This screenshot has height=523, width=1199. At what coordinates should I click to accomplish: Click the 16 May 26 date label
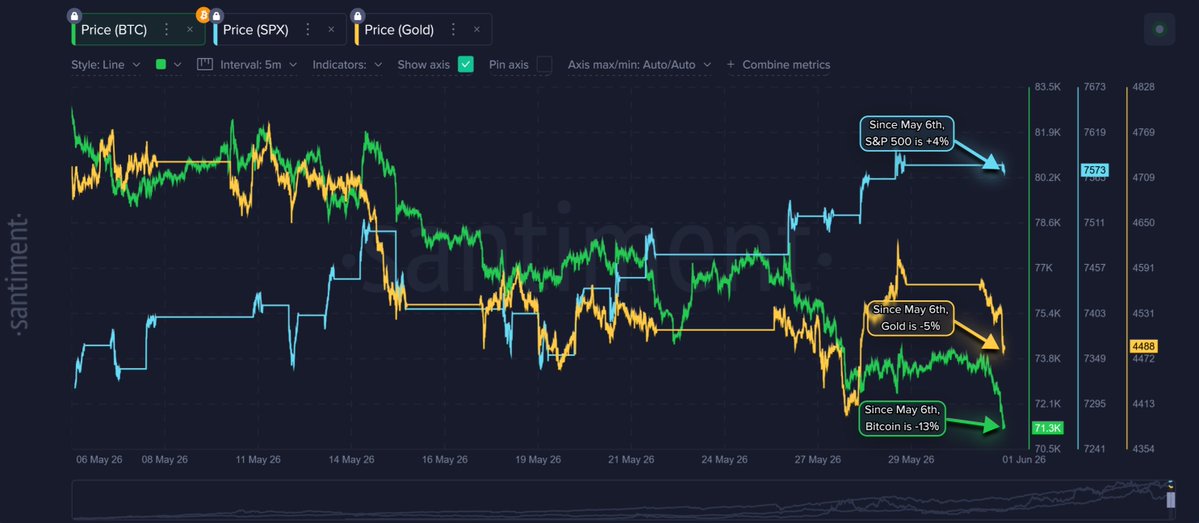(x=446, y=460)
